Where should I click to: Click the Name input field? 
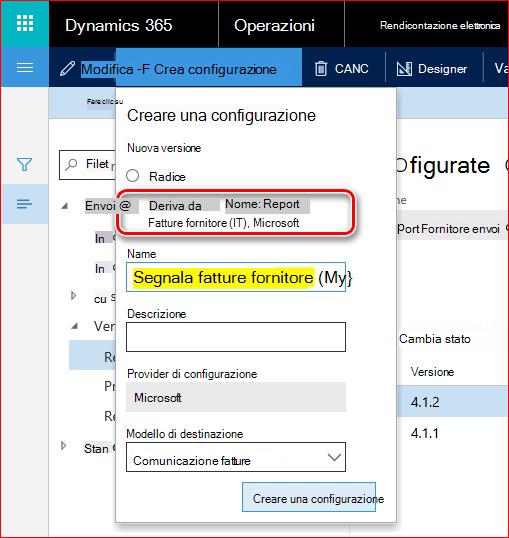point(236,277)
